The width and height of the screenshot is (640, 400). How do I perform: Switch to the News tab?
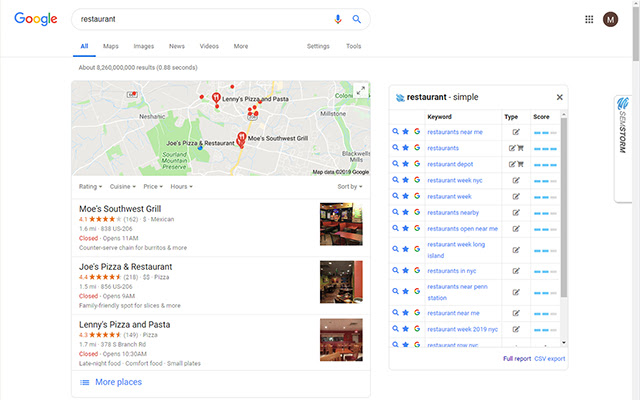[x=177, y=46]
